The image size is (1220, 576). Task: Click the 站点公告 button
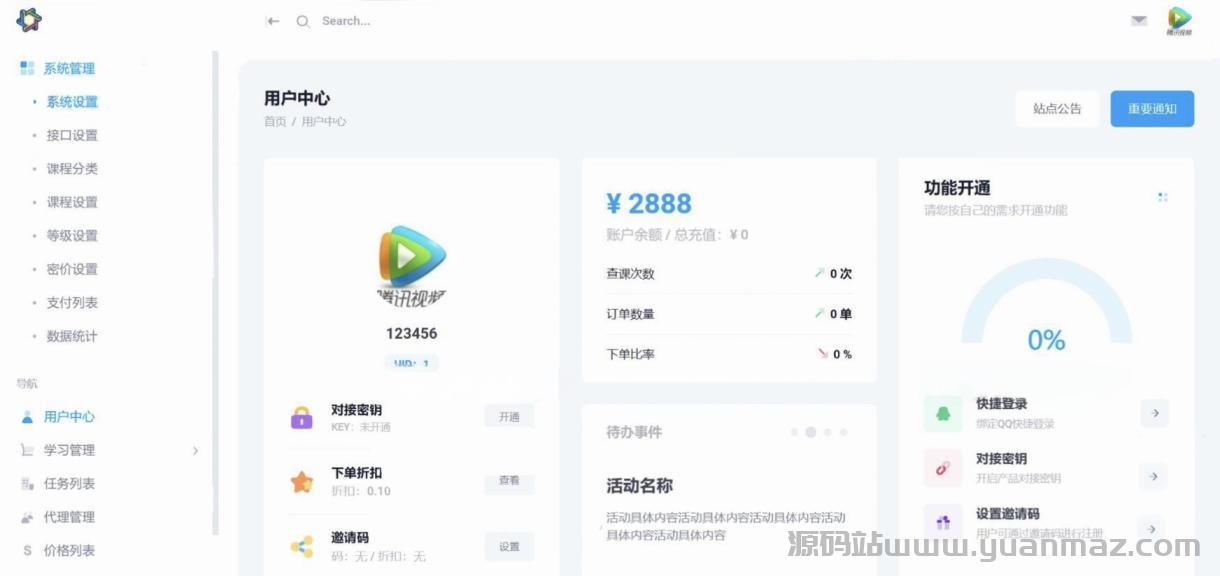(x=1057, y=109)
